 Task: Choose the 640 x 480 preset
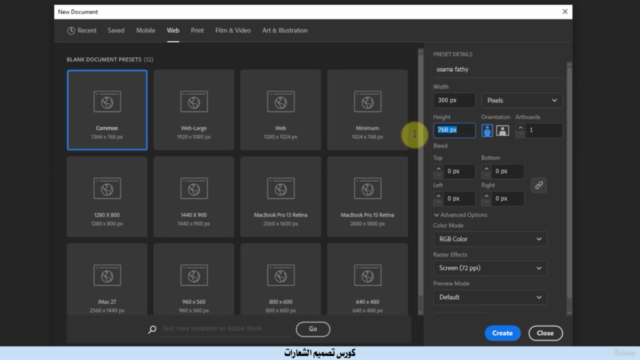coord(367,279)
